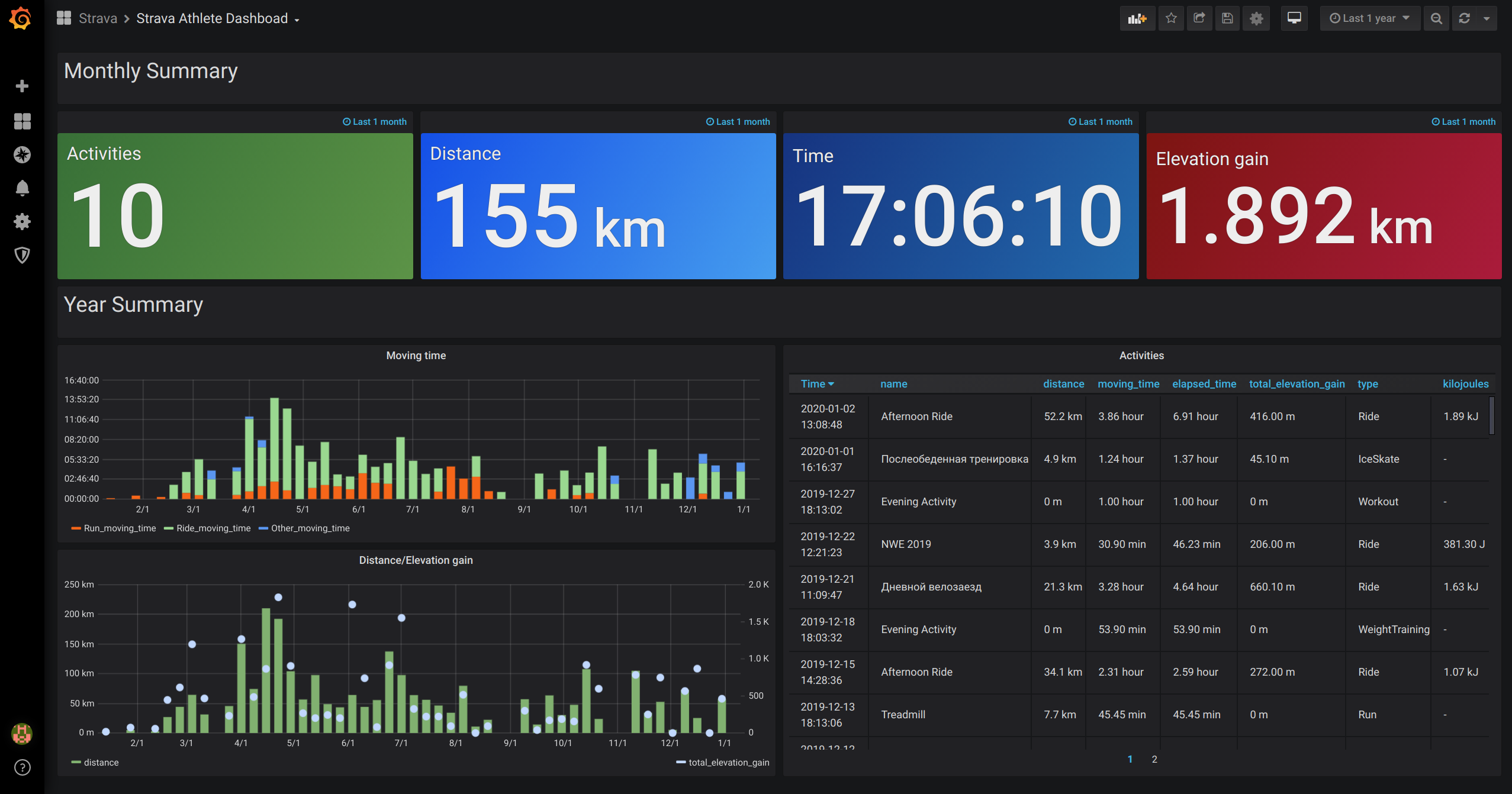The height and width of the screenshot is (794, 1512).
Task: Navigate to Strava in the breadcrumb
Action: (98, 18)
